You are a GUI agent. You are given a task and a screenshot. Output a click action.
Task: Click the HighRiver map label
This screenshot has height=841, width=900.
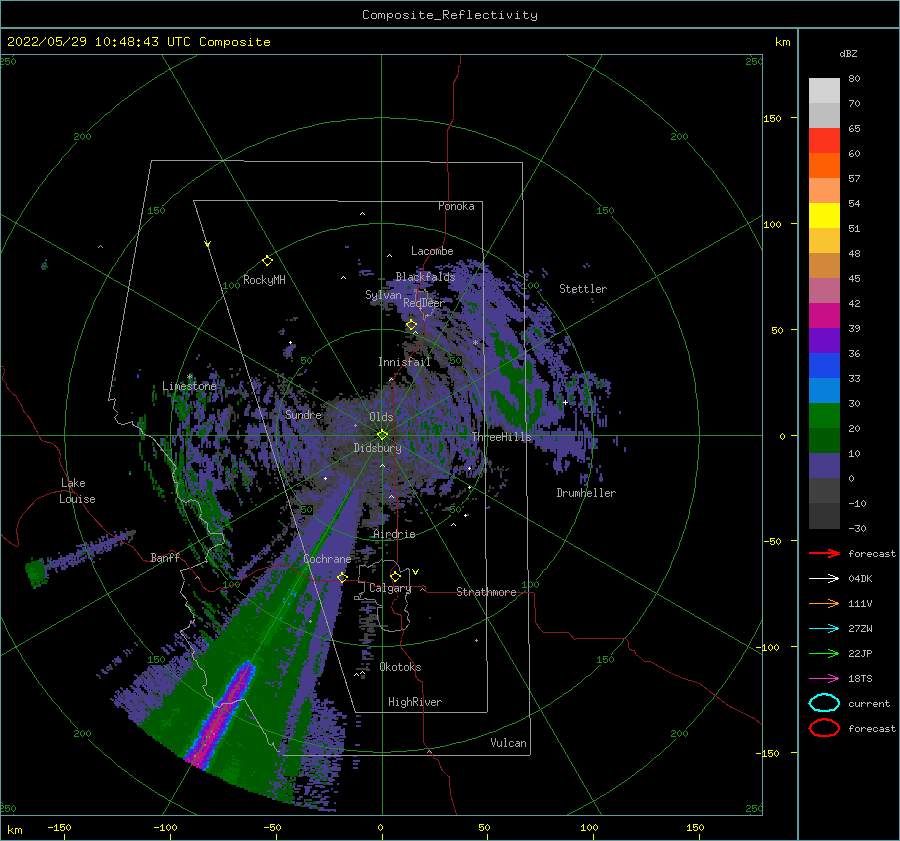click(415, 702)
